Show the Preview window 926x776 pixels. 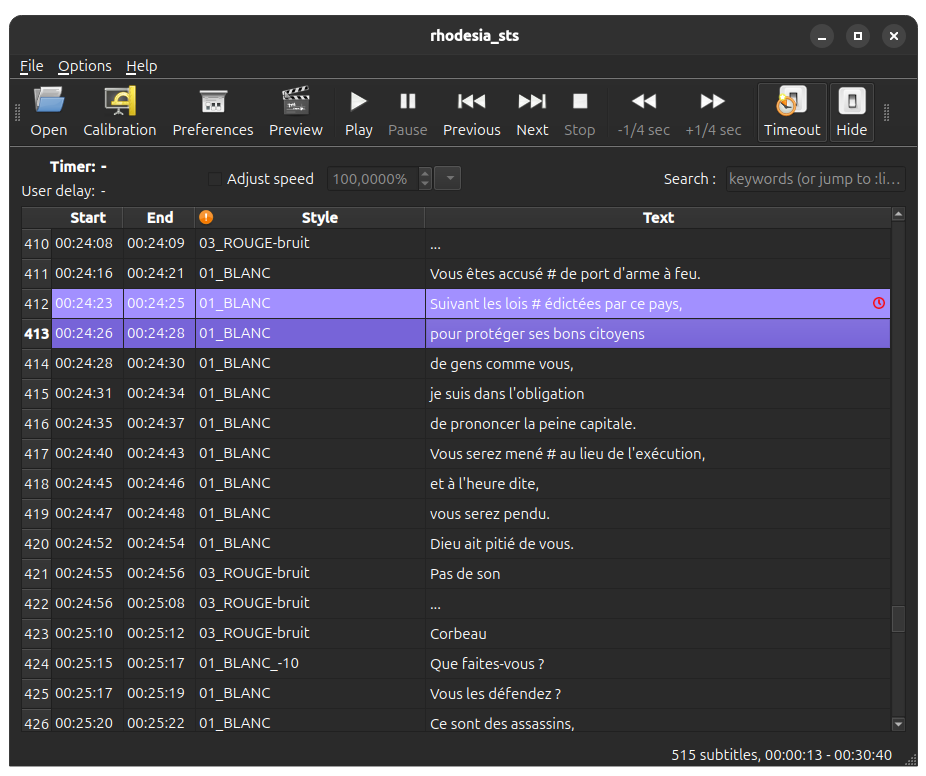click(x=295, y=112)
